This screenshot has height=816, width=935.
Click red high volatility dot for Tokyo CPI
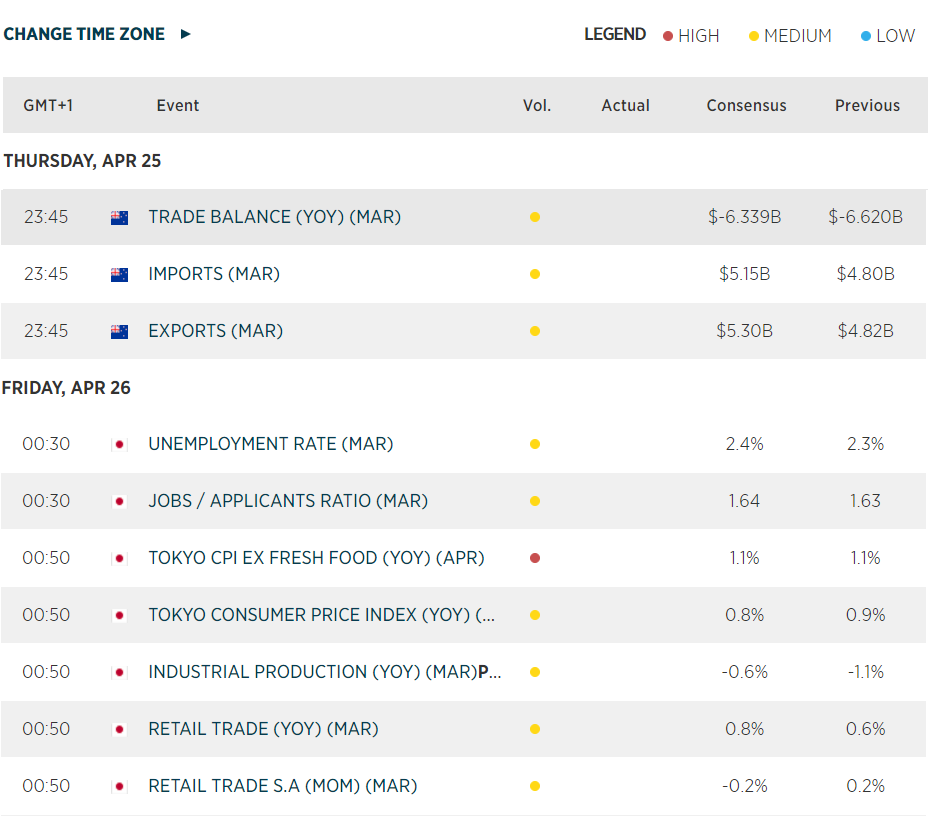tap(535, 558)
